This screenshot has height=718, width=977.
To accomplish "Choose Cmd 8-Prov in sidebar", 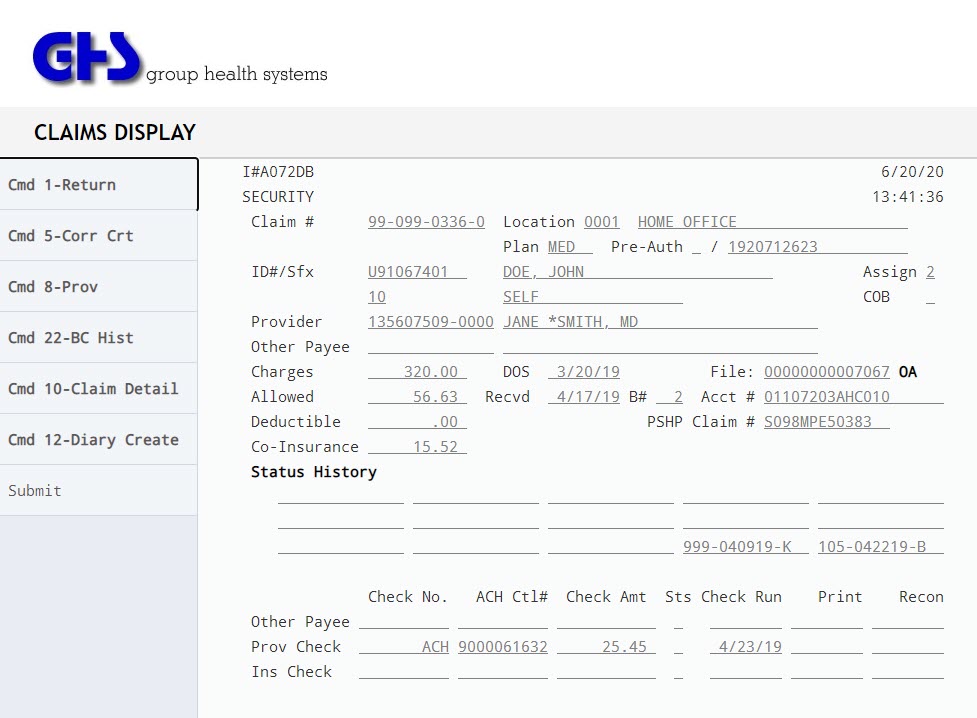I will (x=98, y=287).
